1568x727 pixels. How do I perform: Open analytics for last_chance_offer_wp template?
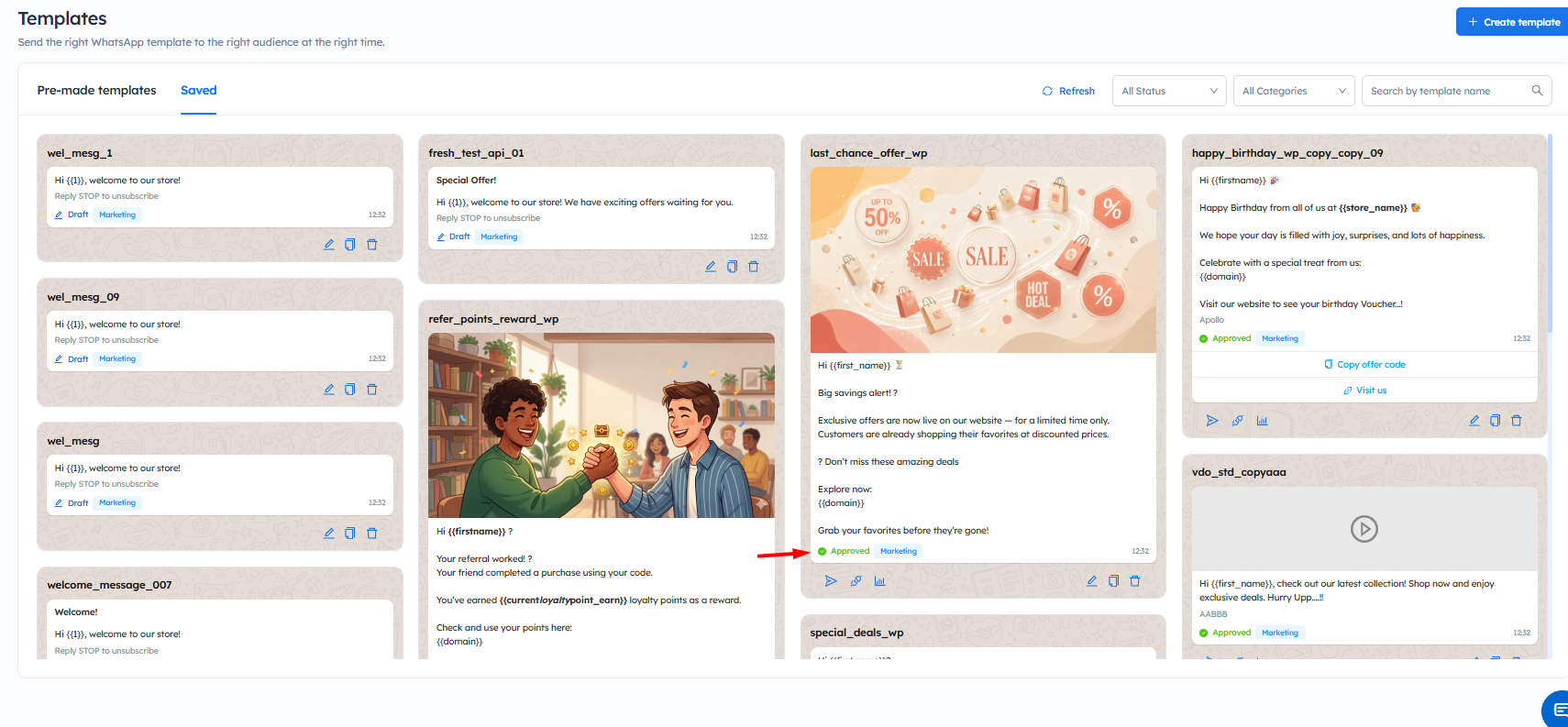click(x=879, y=581)
